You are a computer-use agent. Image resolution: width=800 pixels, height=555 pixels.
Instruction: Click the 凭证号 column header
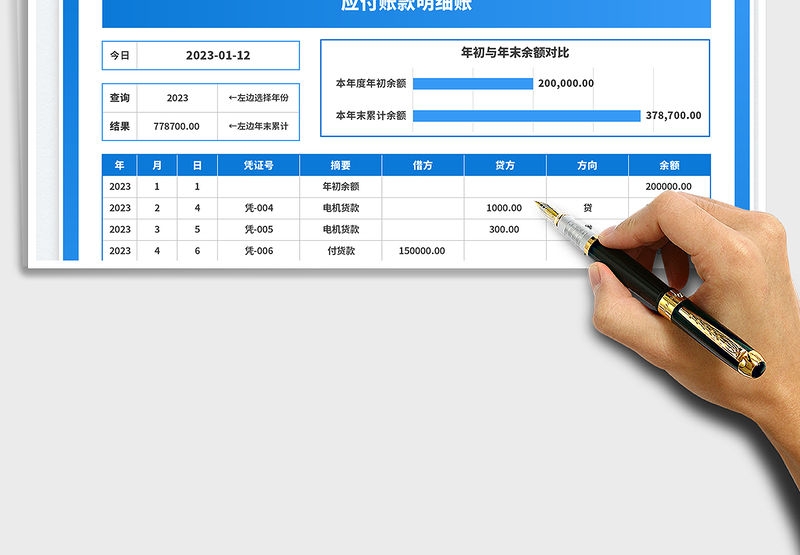pyautogui.click(x=258, y=165)
